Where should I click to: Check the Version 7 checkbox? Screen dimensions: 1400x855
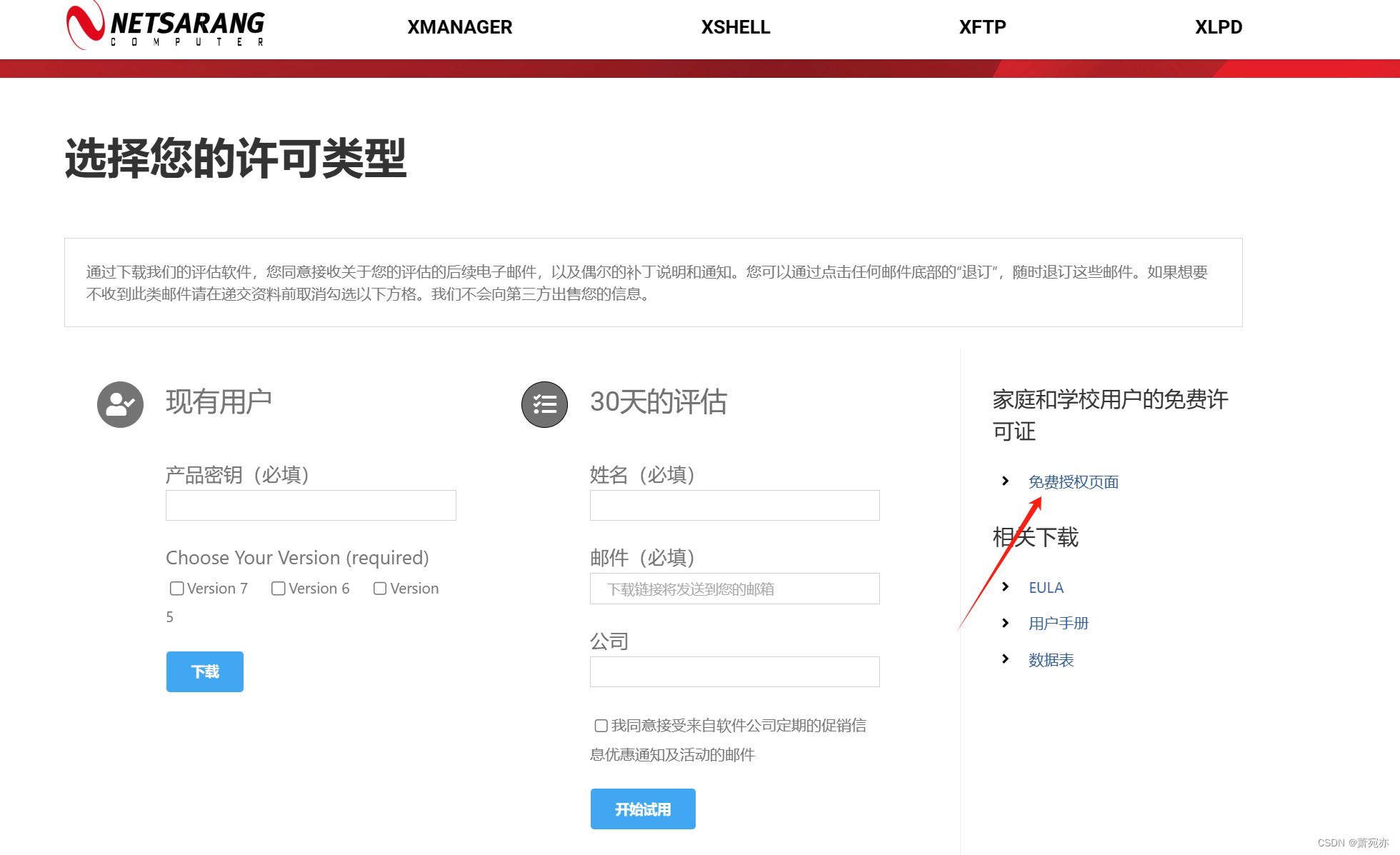pos(176,588)
